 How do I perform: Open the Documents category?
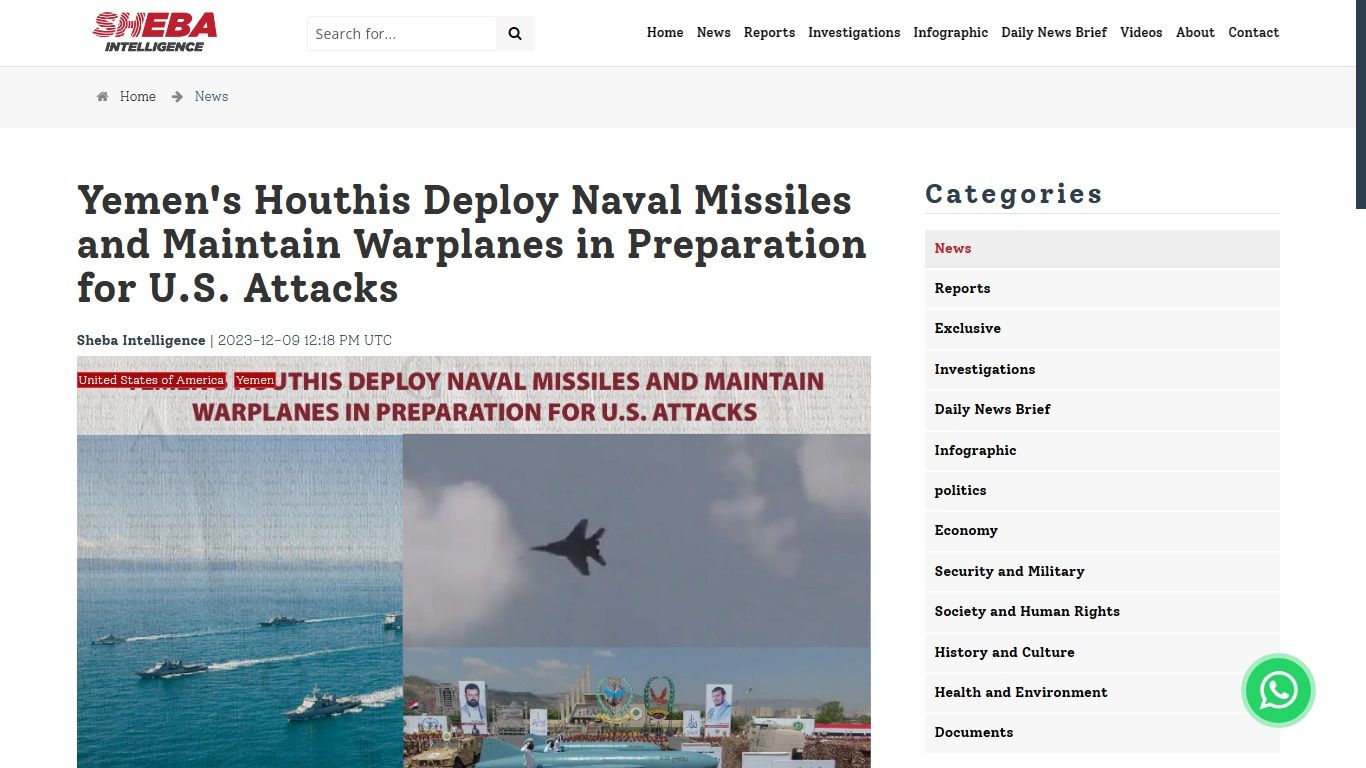[973, 733]
